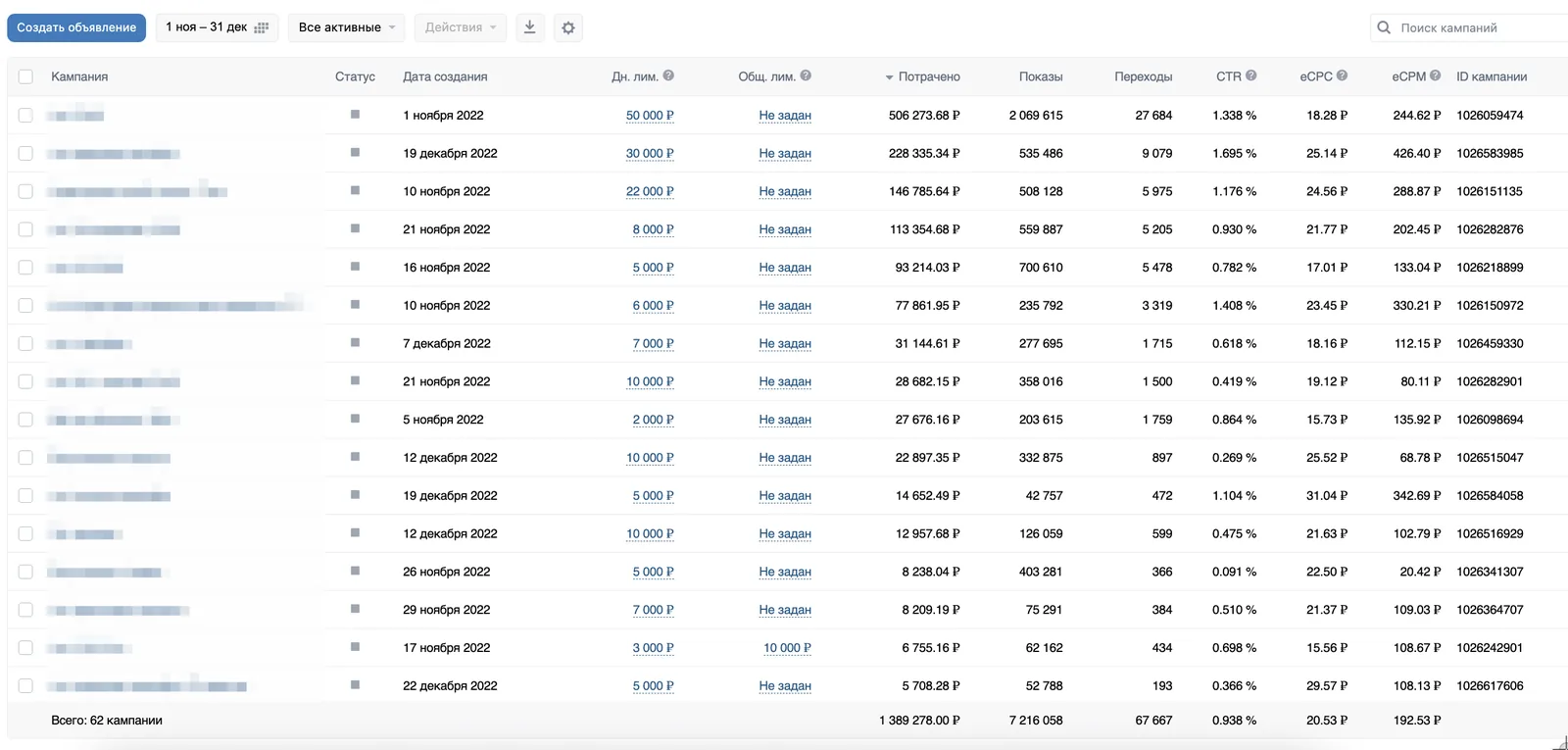
Task: Tick checkbox for campaign 1026151135
Action: pos(25,191)
